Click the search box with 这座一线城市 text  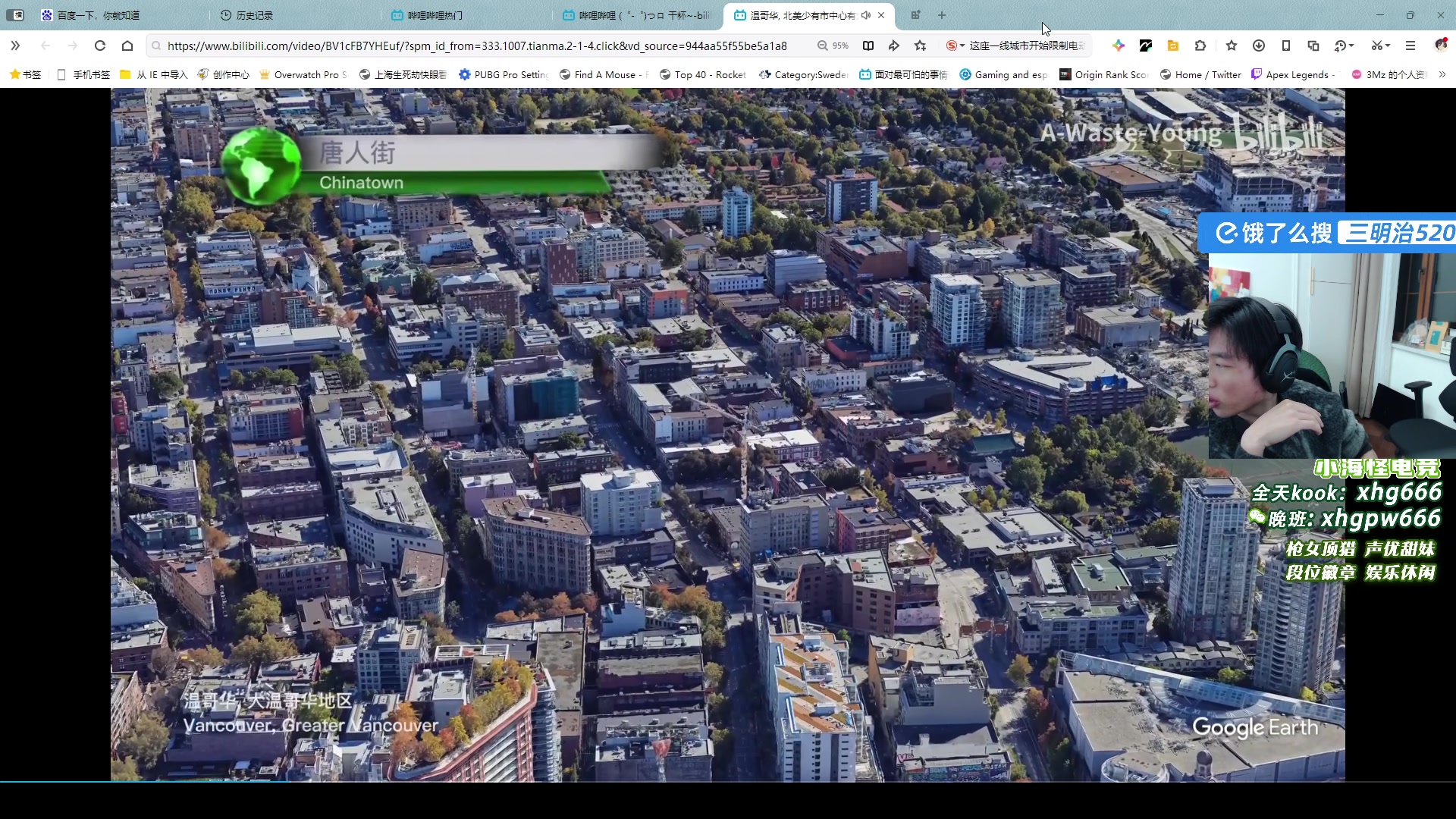click(1028, 46)
